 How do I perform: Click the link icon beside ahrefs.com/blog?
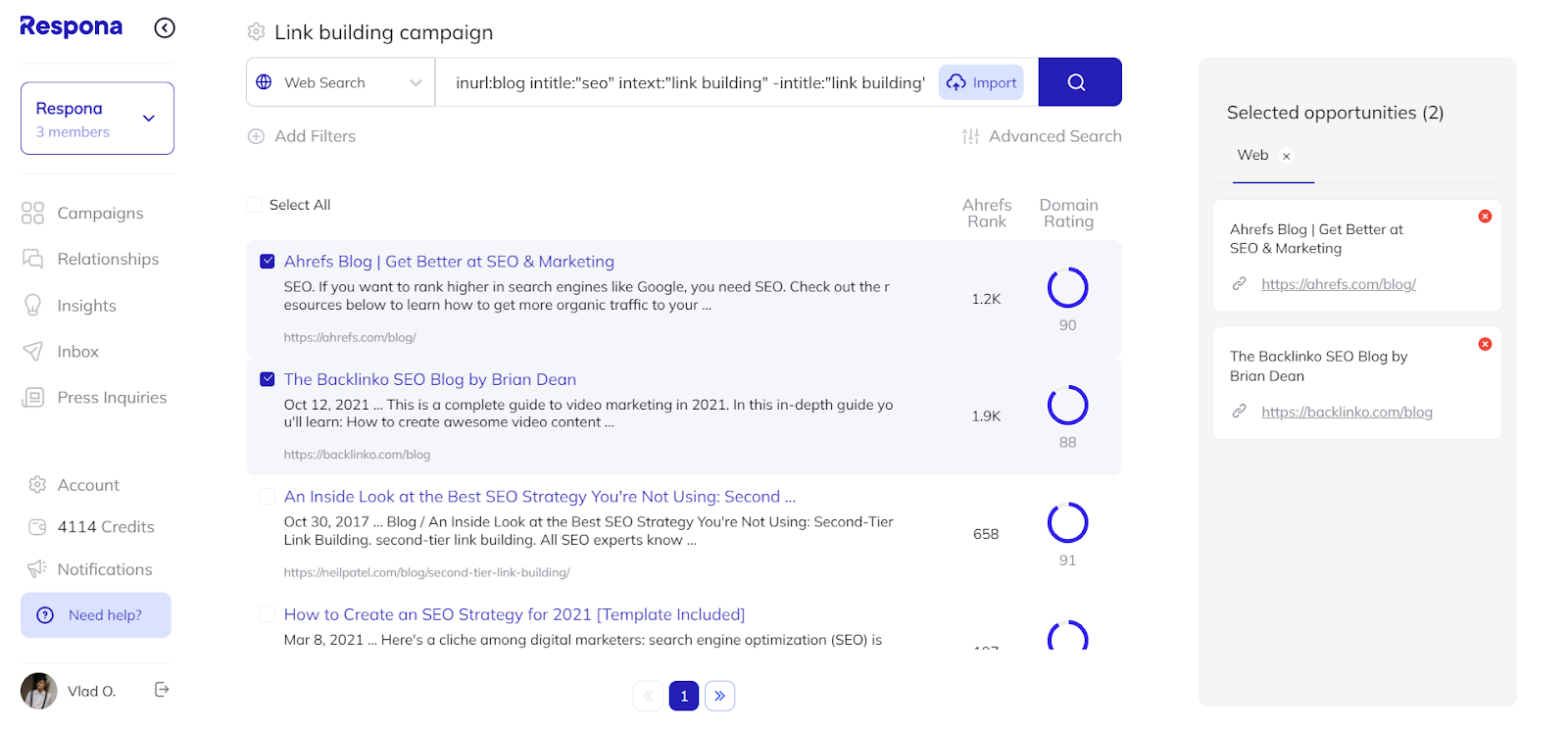pyautogui.click(x=1239, y=284)
